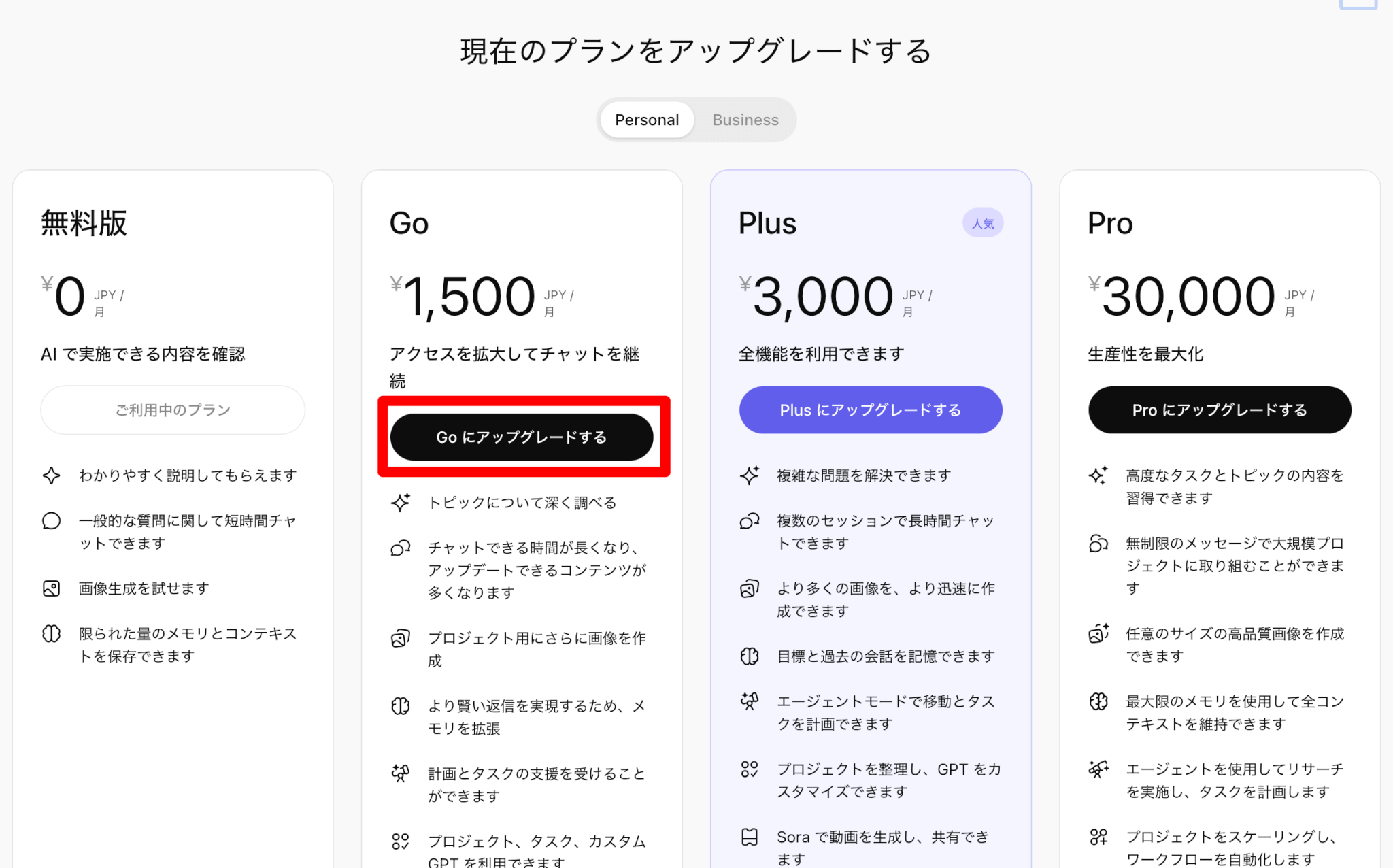Click the Sora video icon in Plus
The image size is (1393, 868).
(x=750, y=837)
